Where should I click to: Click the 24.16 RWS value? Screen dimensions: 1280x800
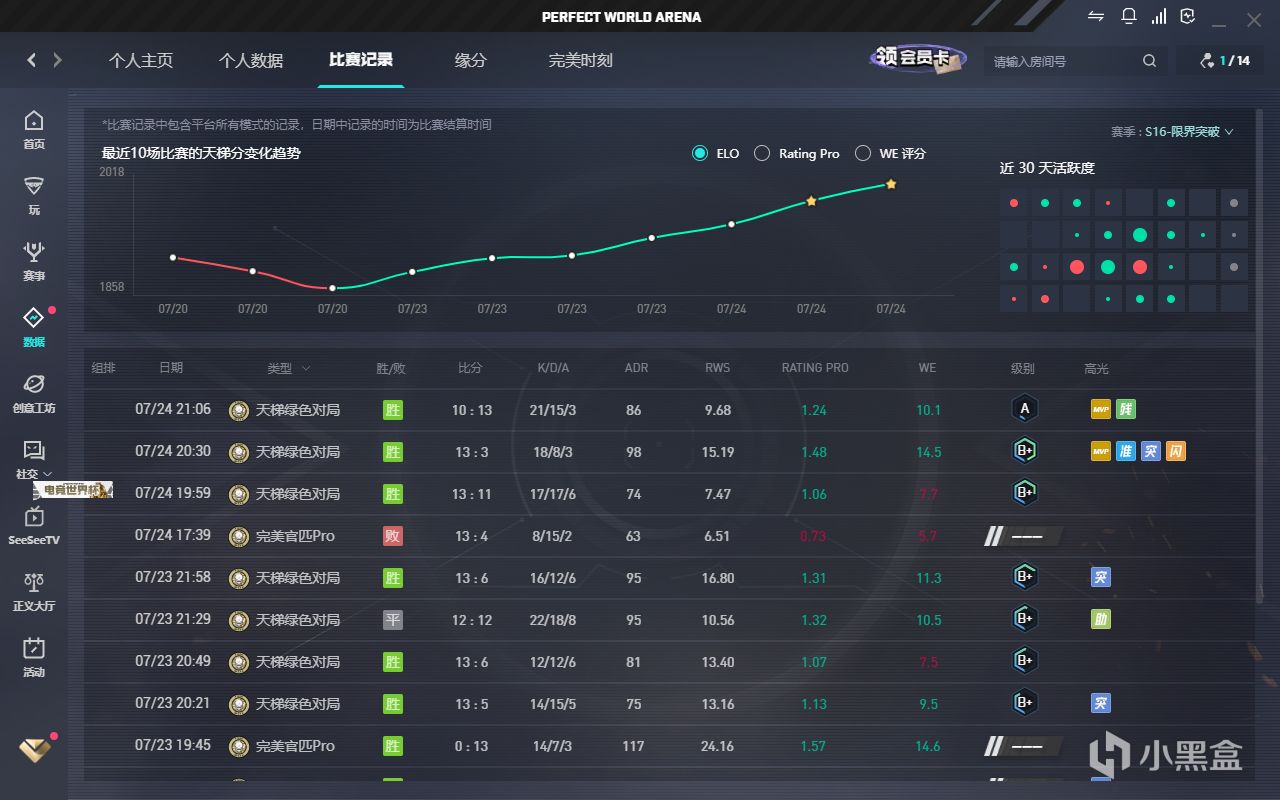coord(718,746)
